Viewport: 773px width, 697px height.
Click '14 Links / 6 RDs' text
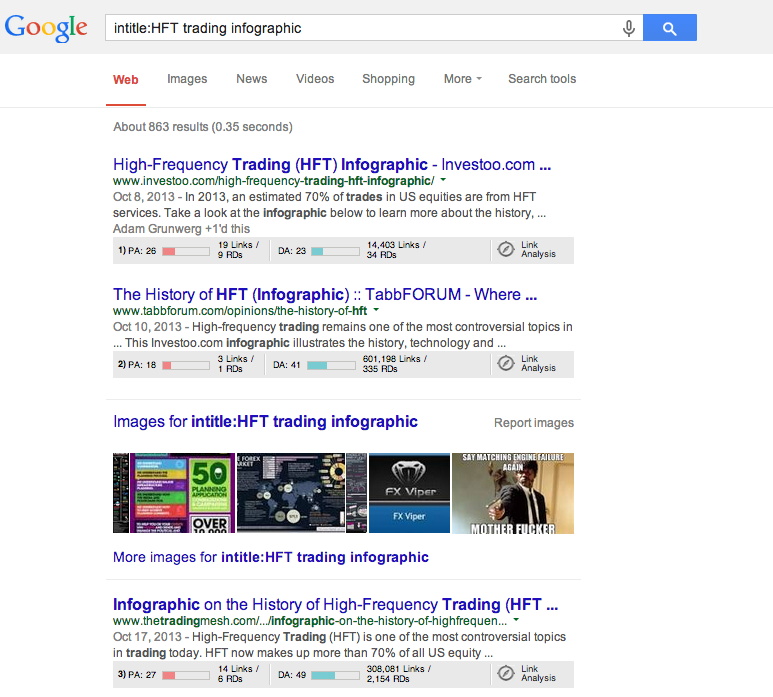238,674
